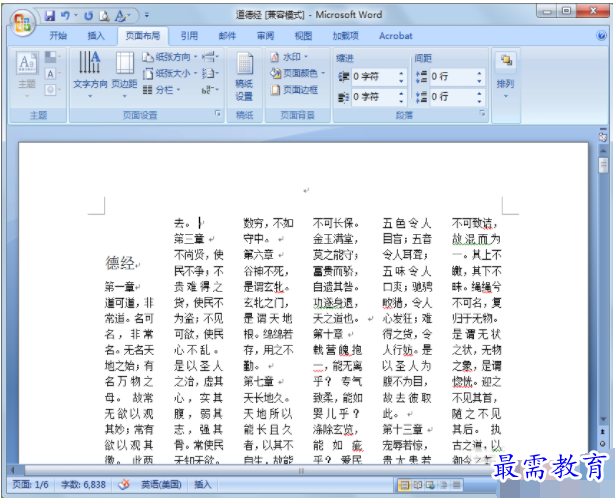The image size is (615, 498).
Task: Open 纸张方向 orientation dropdown
Action: click(x=169, y=57)
